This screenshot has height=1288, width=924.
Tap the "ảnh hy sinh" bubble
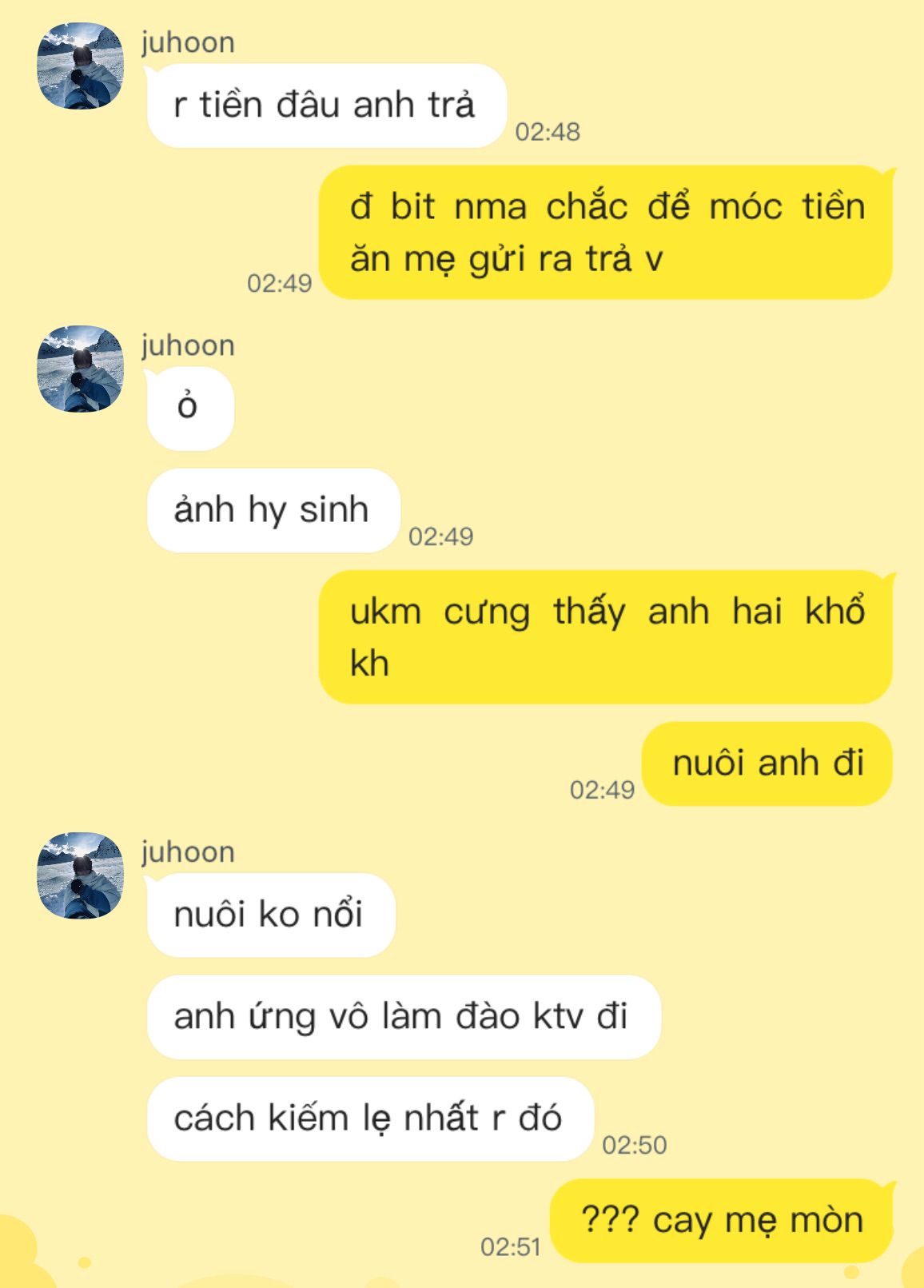pos(273,510)
